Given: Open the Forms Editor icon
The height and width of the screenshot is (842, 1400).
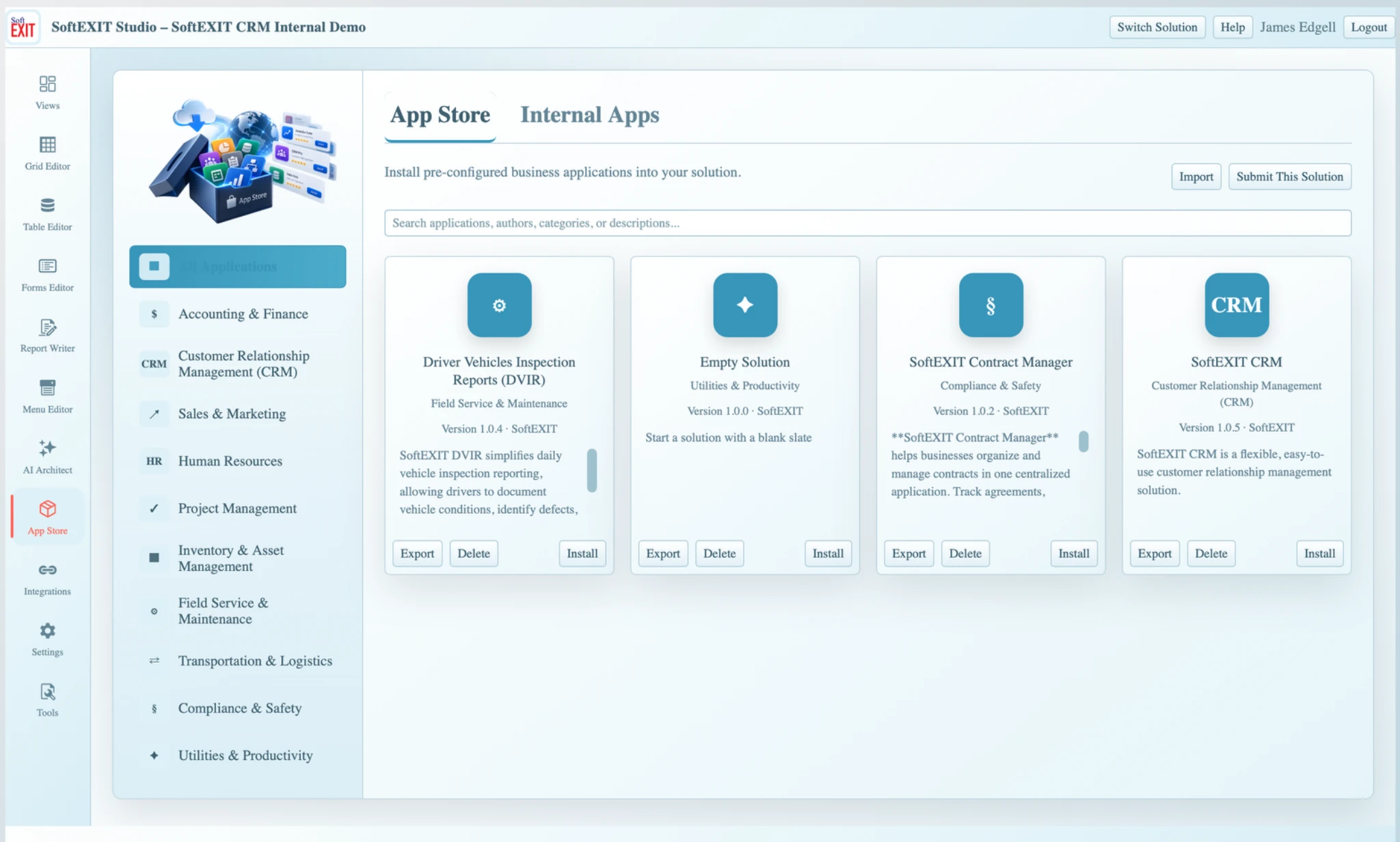Looking at the screenshot, I should tap(47, 266).
